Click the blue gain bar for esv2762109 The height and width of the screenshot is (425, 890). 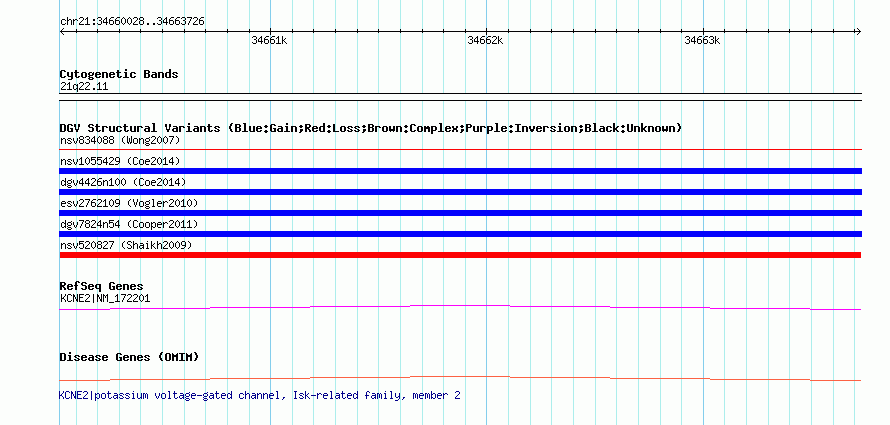click(x=461, y=213)
